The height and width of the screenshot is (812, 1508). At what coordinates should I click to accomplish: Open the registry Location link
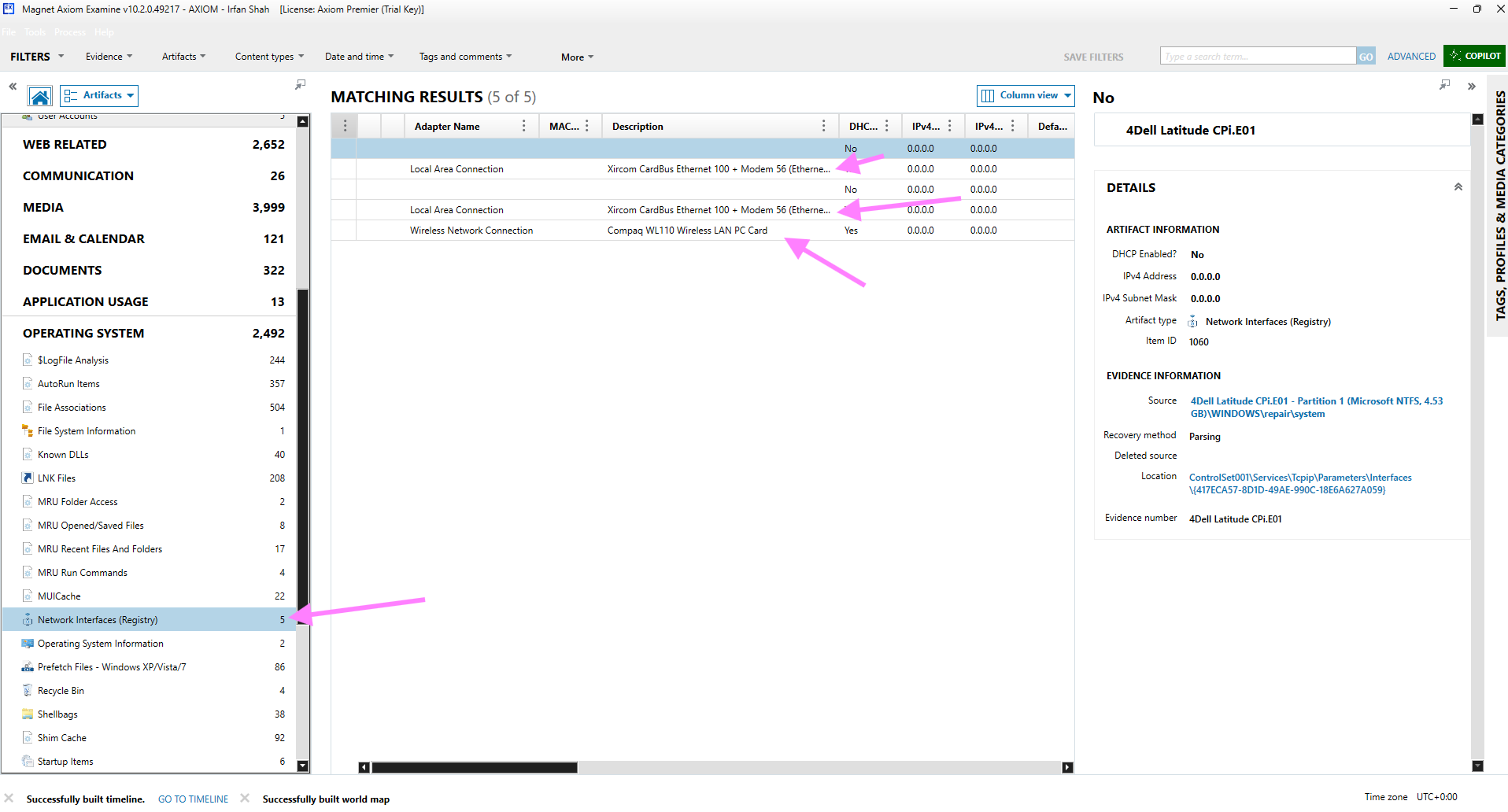click(1300, 484)
